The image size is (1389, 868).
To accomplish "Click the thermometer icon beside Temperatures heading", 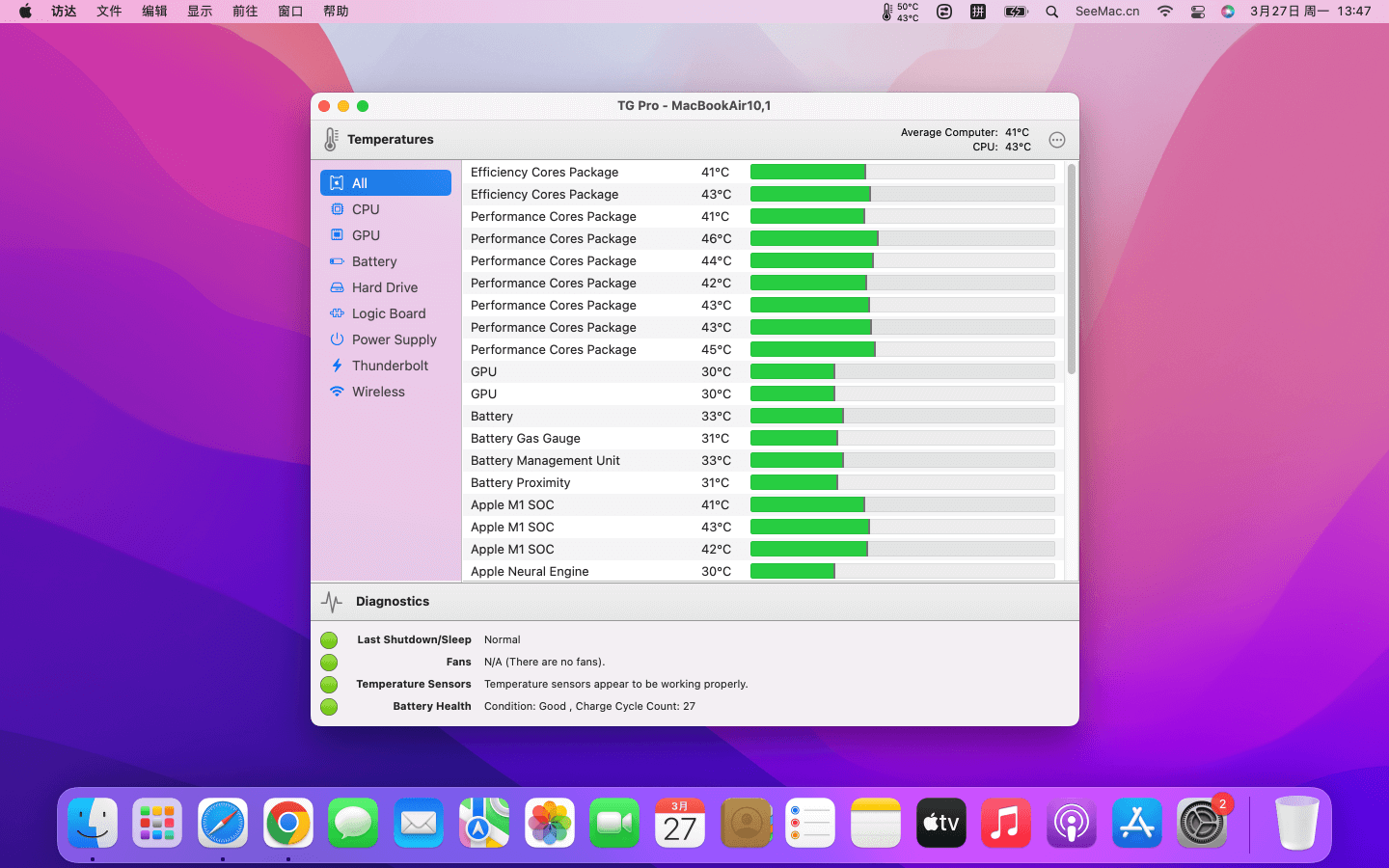I will (331, 140).
